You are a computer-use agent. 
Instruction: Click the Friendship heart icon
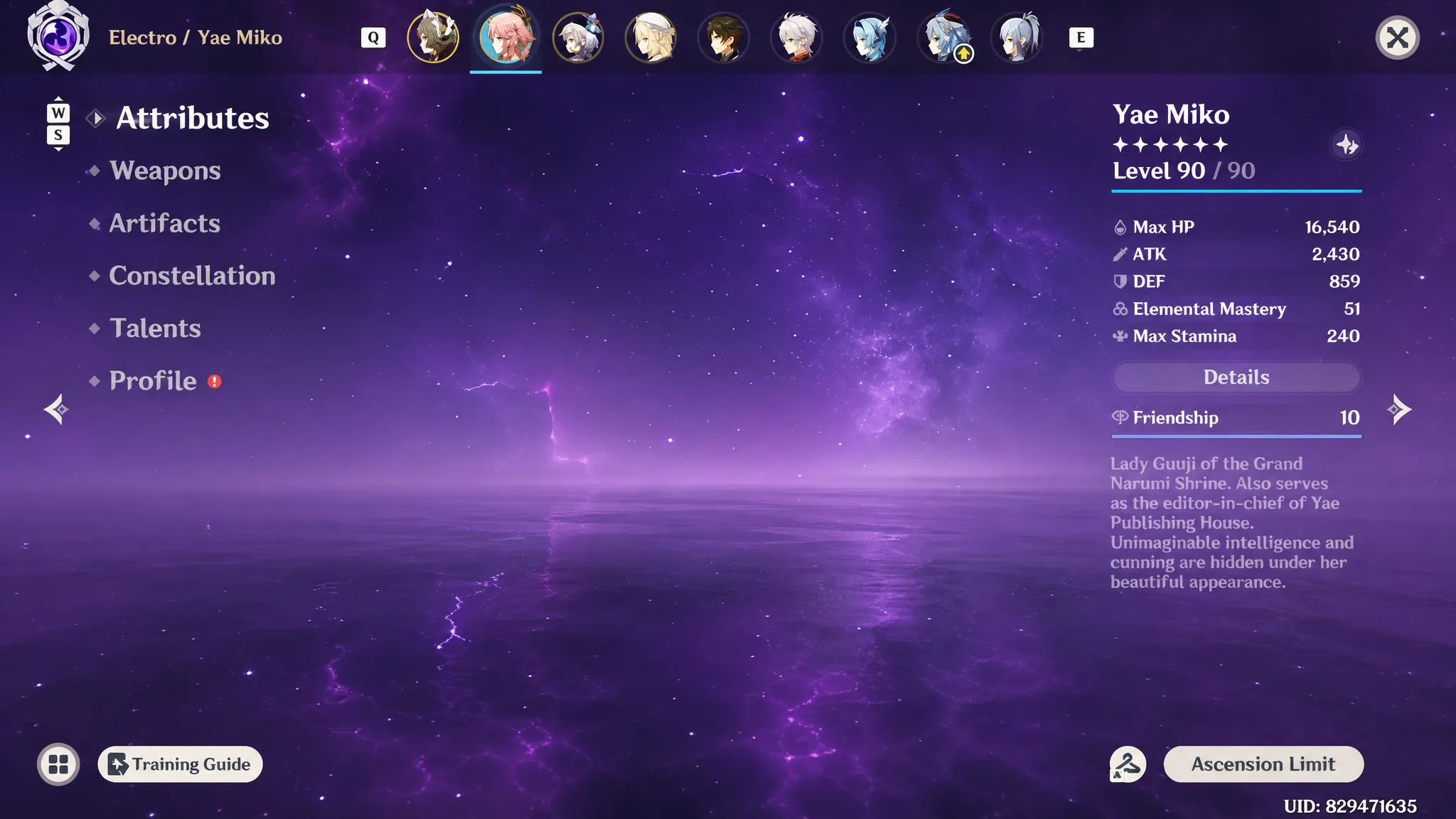tap(1120, 417)
